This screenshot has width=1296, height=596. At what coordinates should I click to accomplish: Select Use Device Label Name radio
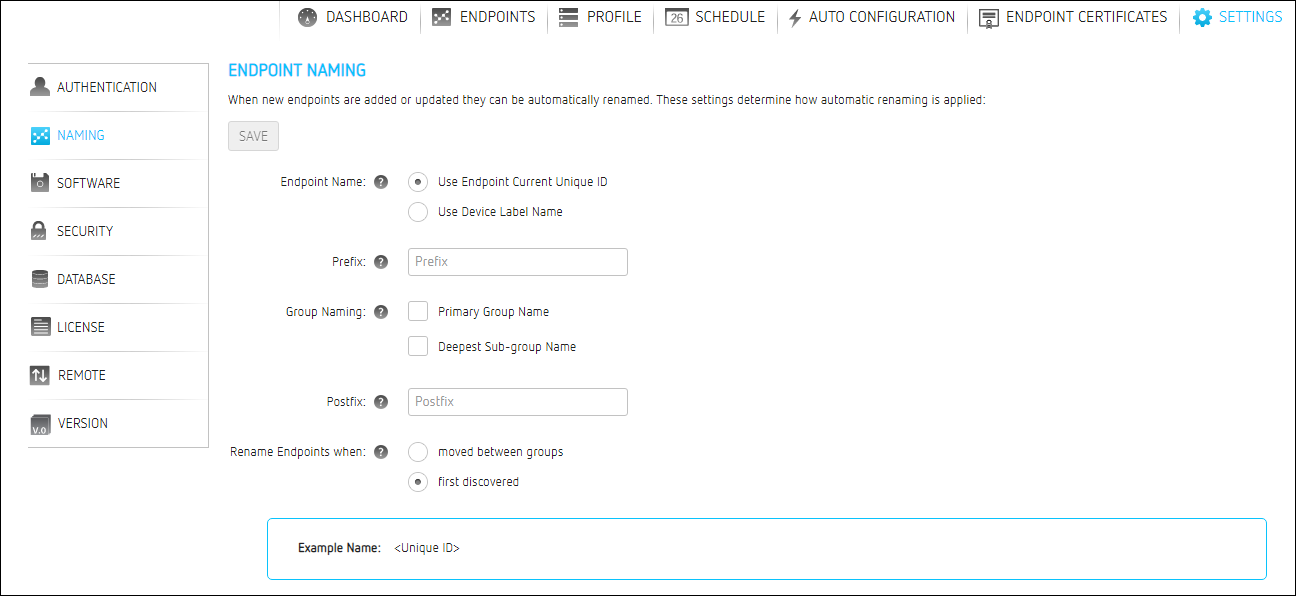(x=418, y=212)
